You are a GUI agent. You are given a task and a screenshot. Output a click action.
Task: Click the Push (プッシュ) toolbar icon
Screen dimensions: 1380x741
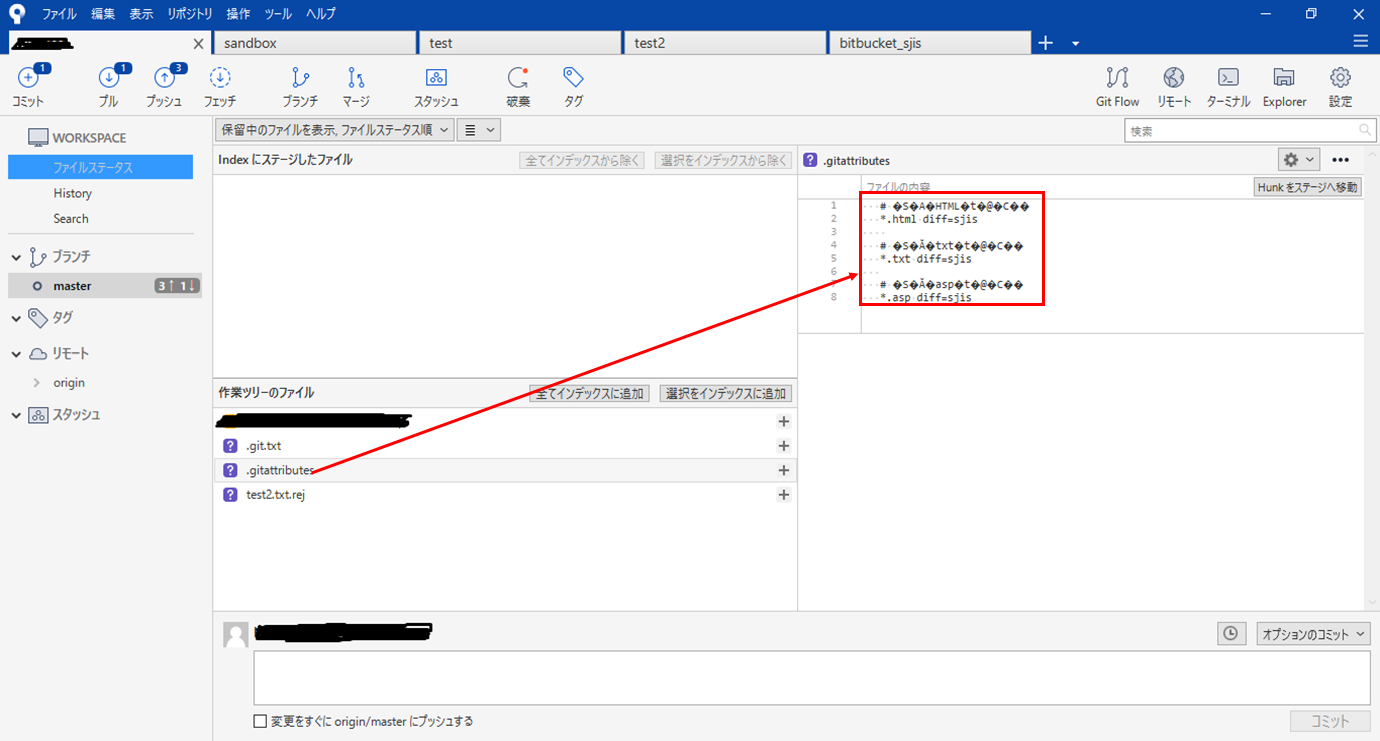pyautogui.click(x=164, y=77)
